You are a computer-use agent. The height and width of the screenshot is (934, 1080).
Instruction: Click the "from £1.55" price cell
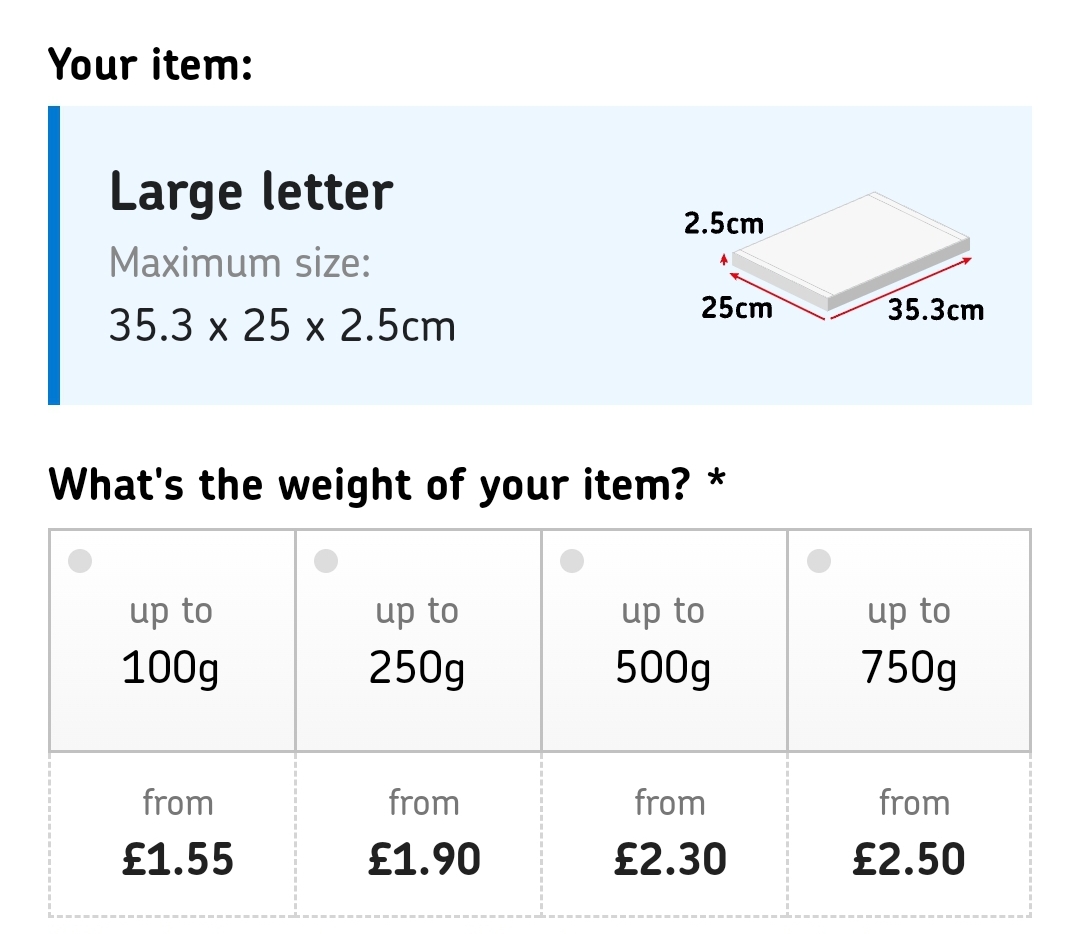coord(177,835)
